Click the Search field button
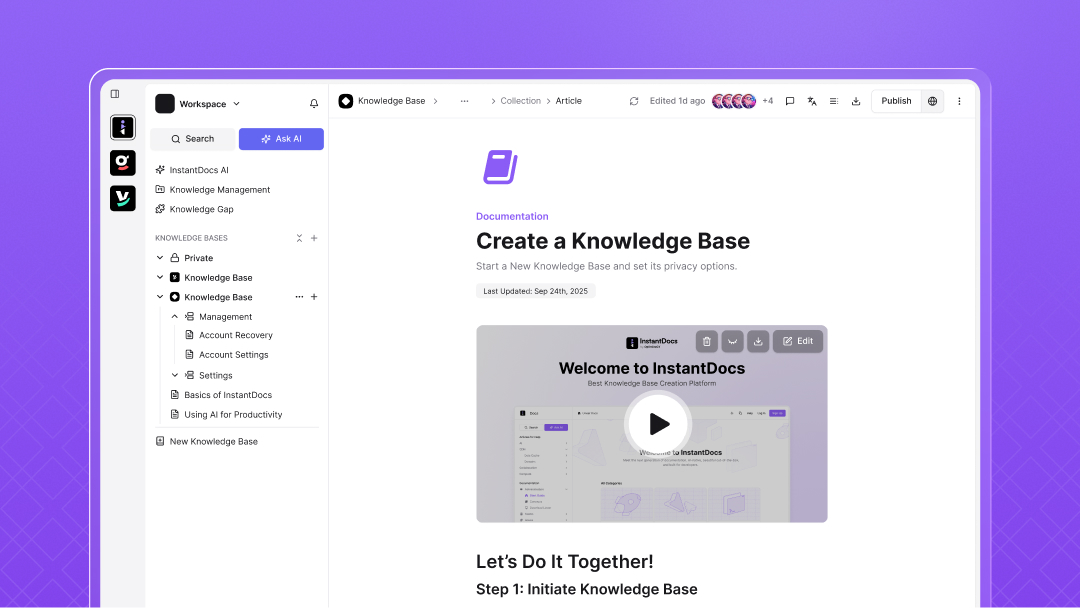Viewport: 1080px width, 608px height. coord(193,138)
